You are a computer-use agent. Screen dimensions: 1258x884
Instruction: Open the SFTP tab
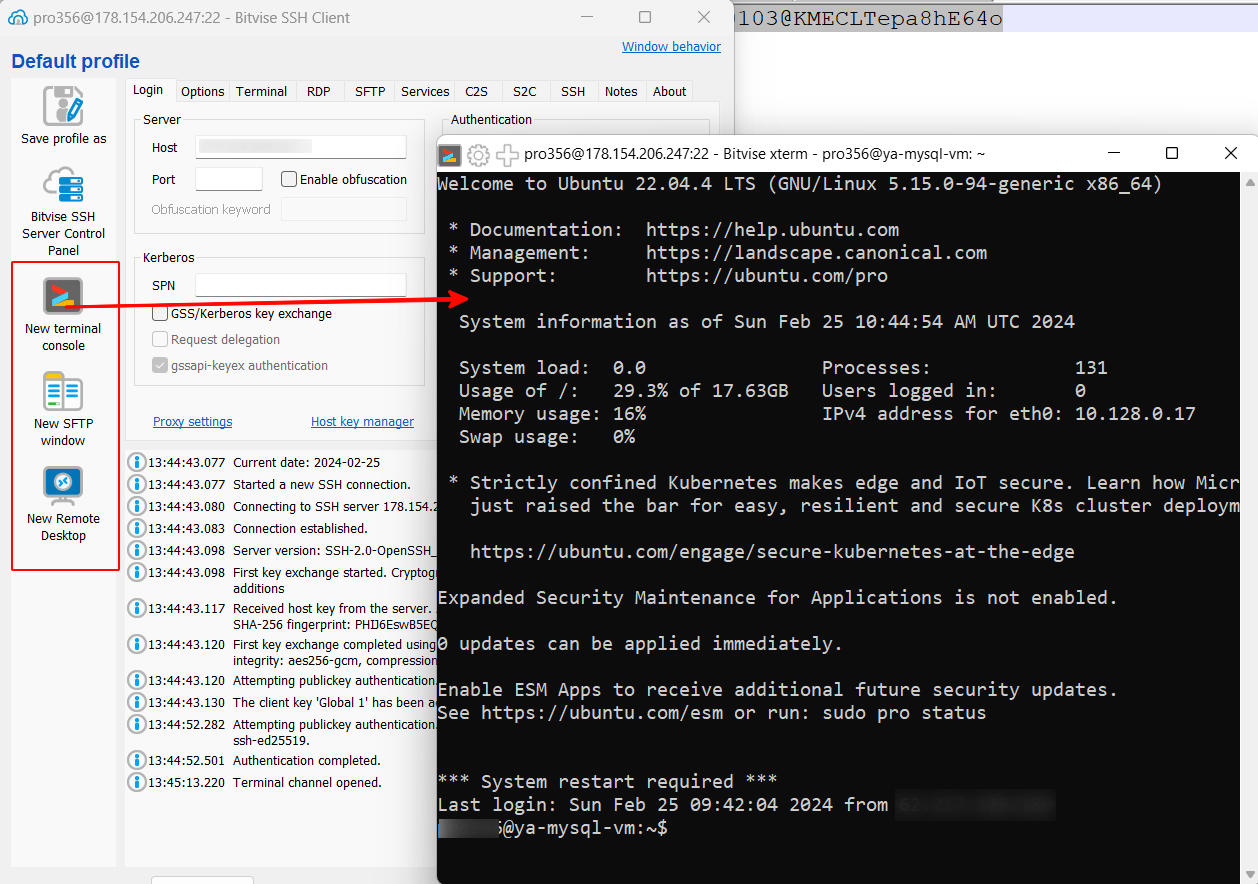pos(370,91)
